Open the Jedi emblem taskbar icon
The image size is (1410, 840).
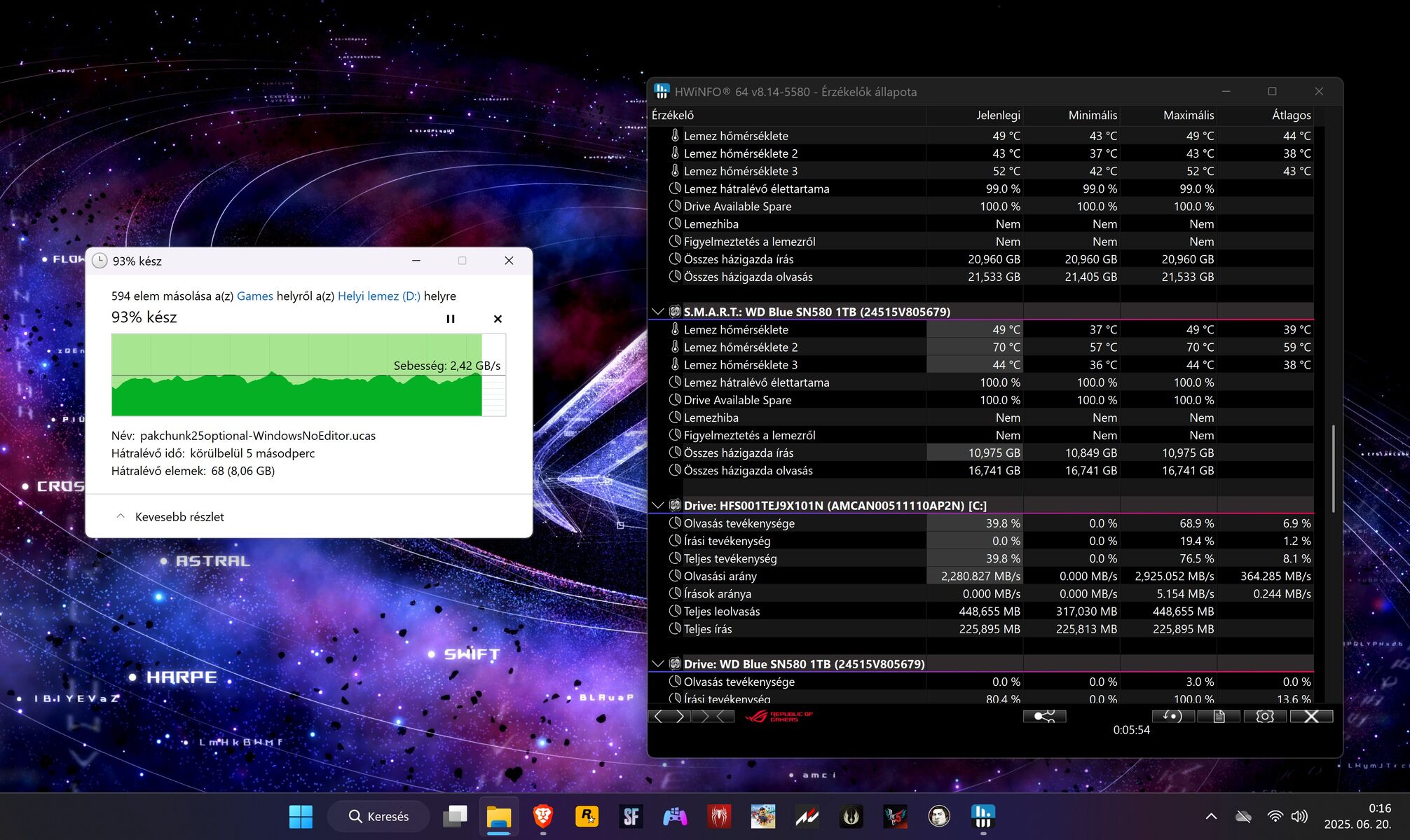(x=851, y=816)
